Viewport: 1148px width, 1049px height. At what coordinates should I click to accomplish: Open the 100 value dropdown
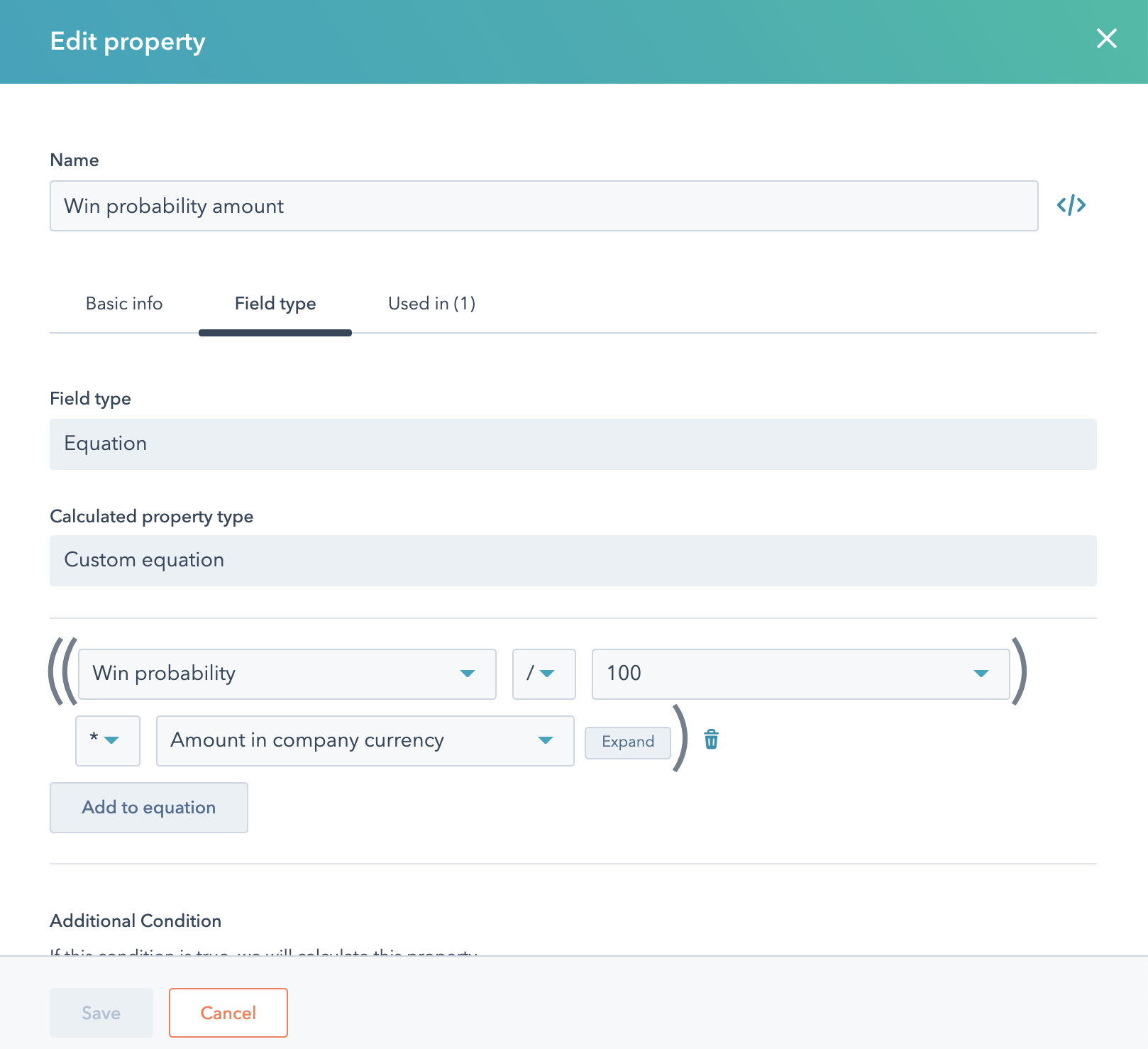[800, 674]
